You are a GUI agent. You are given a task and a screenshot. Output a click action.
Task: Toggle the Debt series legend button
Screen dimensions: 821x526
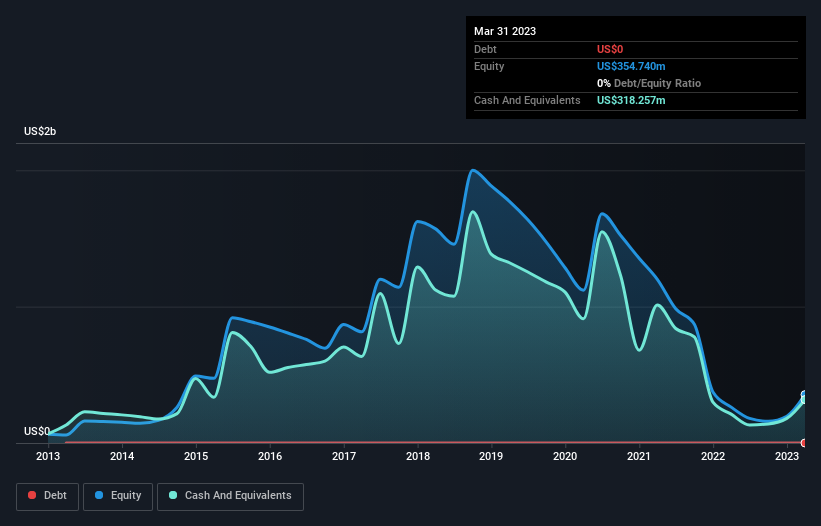(48, 496)
